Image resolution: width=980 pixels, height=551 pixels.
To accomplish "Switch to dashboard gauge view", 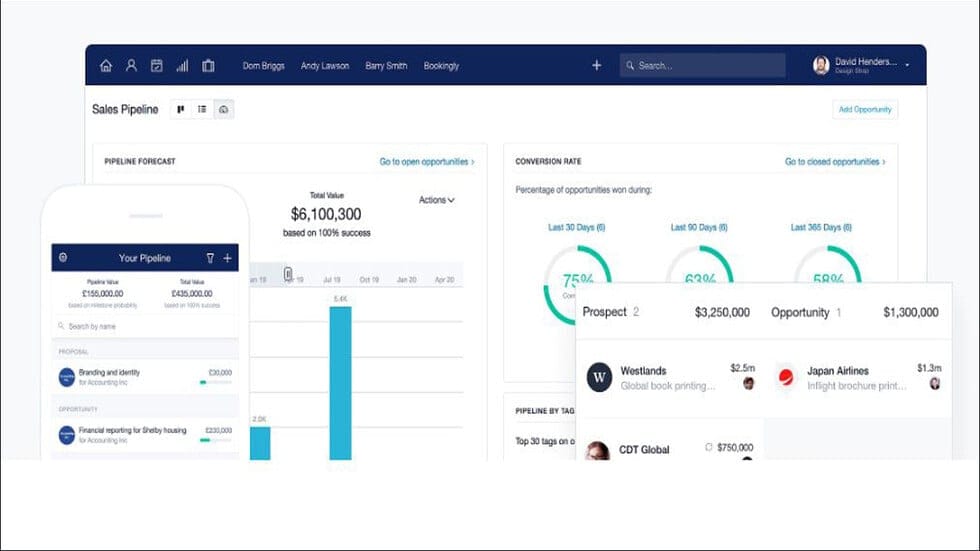I will click(x=223, y=109).
